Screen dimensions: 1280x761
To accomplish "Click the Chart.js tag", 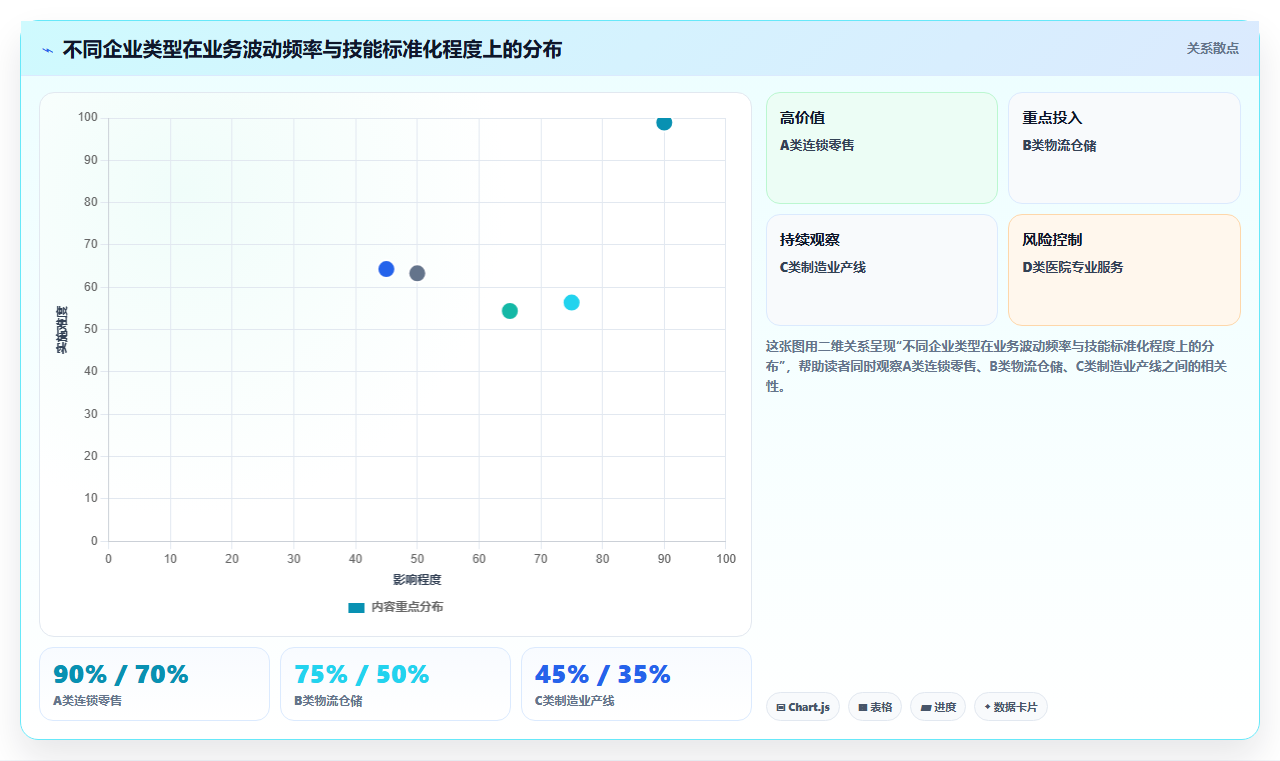I will (x=803, y=707).
